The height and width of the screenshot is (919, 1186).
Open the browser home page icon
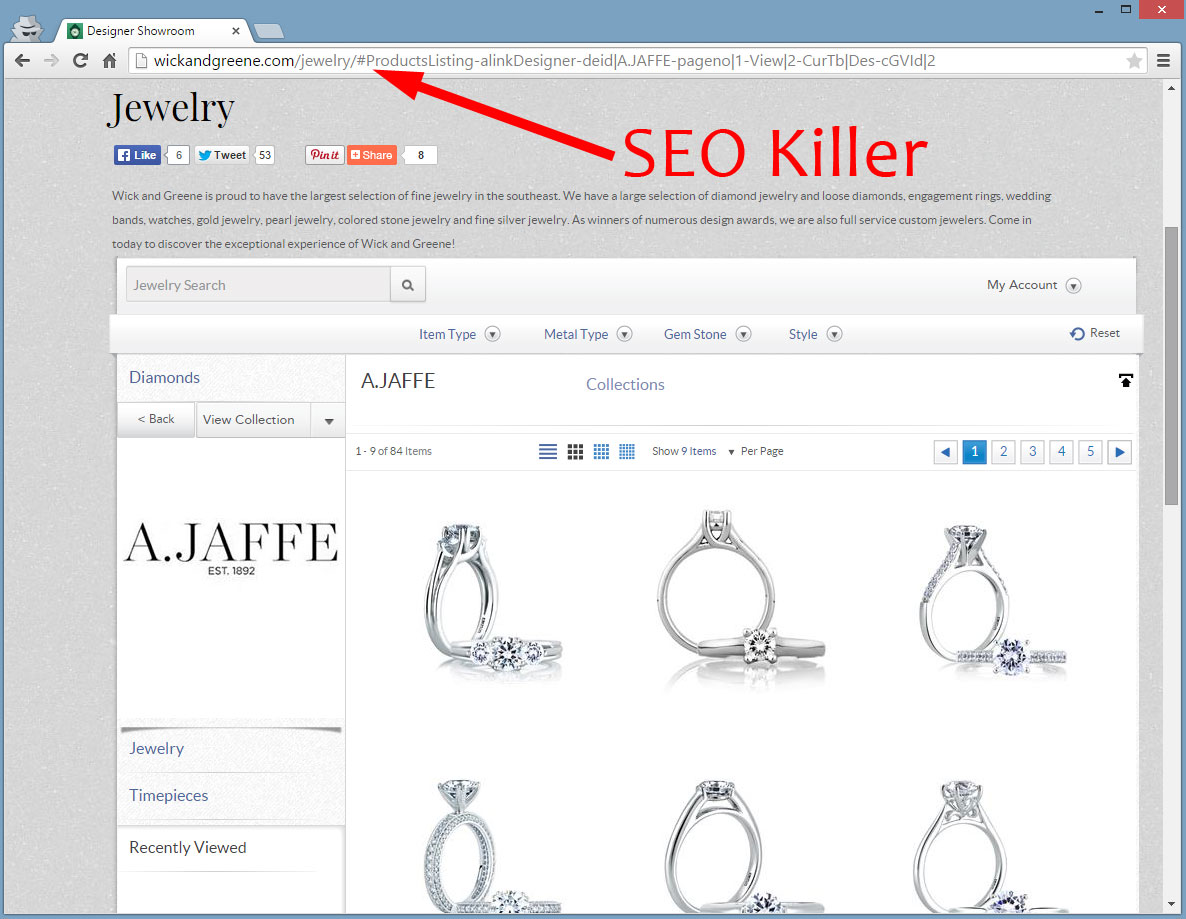point(110,61)
